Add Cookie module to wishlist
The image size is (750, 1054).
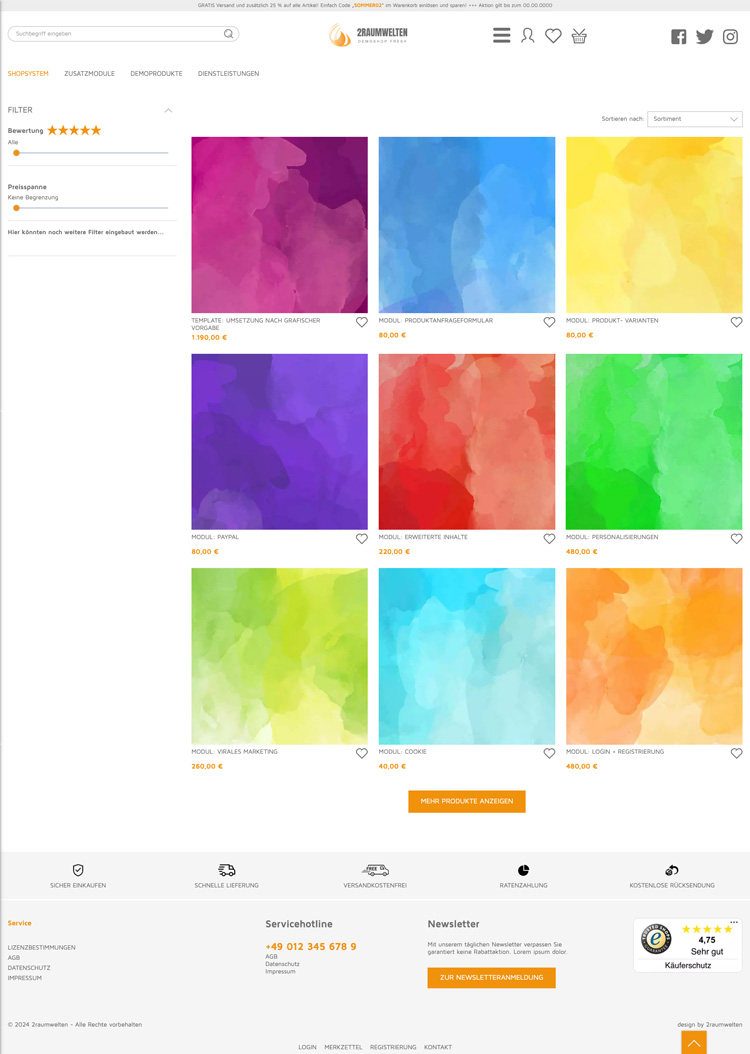pos(549,754)
